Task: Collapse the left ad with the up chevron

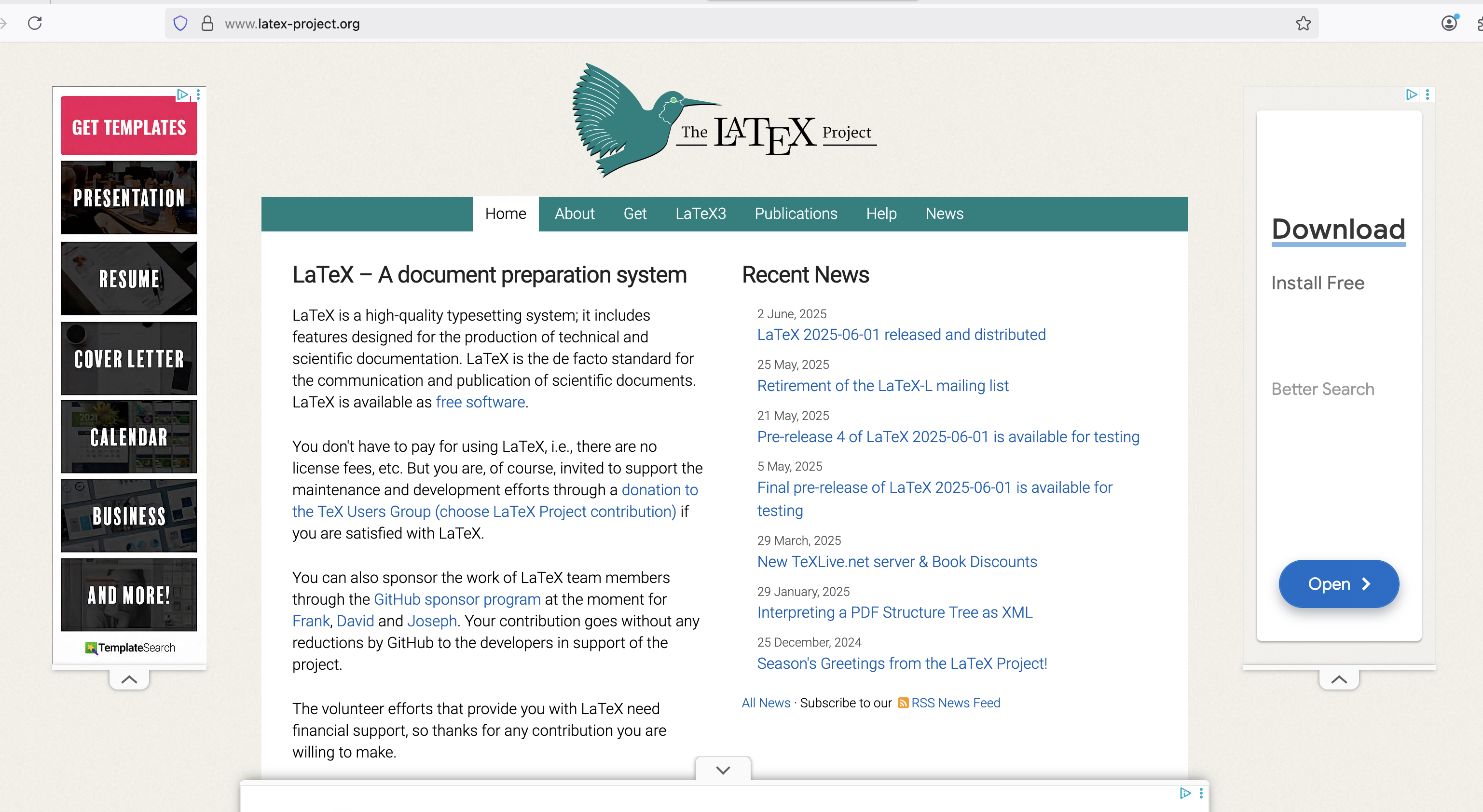Action: click(129, 679)
